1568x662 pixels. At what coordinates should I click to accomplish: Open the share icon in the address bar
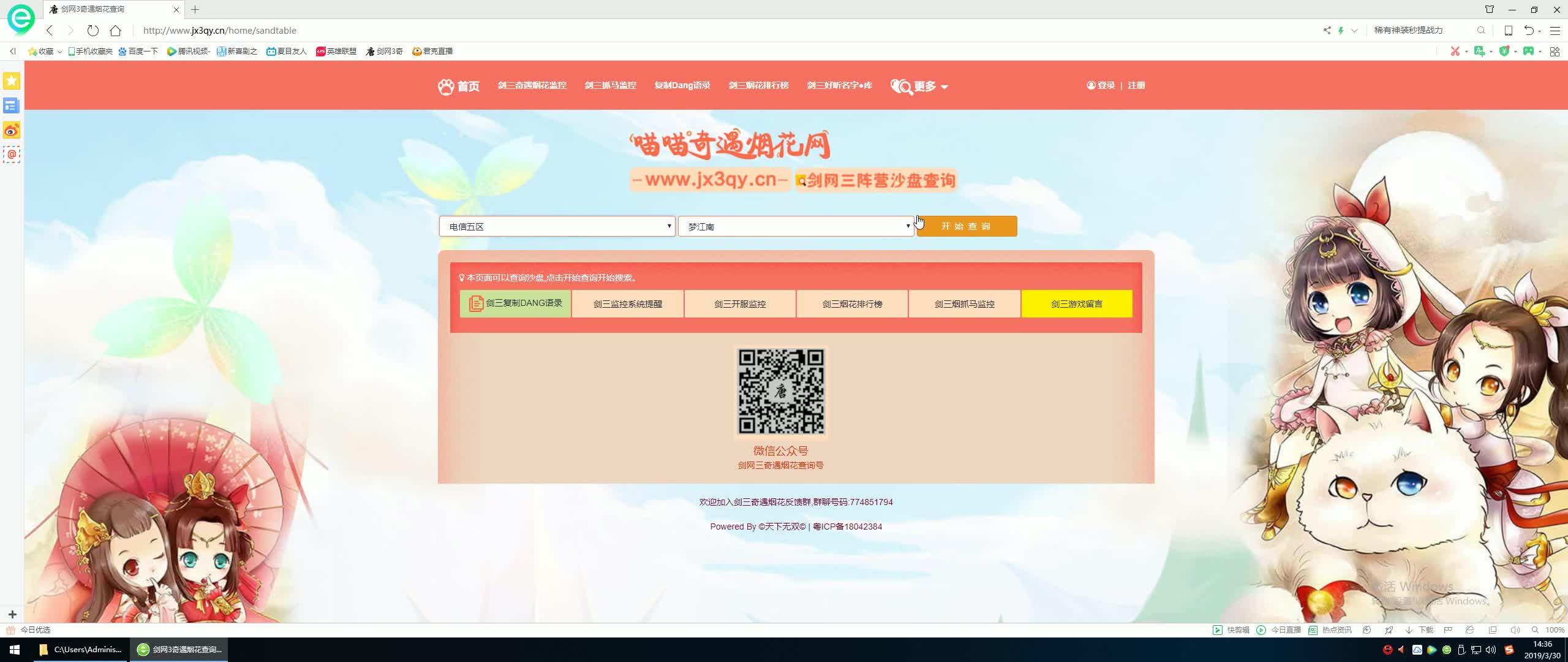coord(1327,30)
